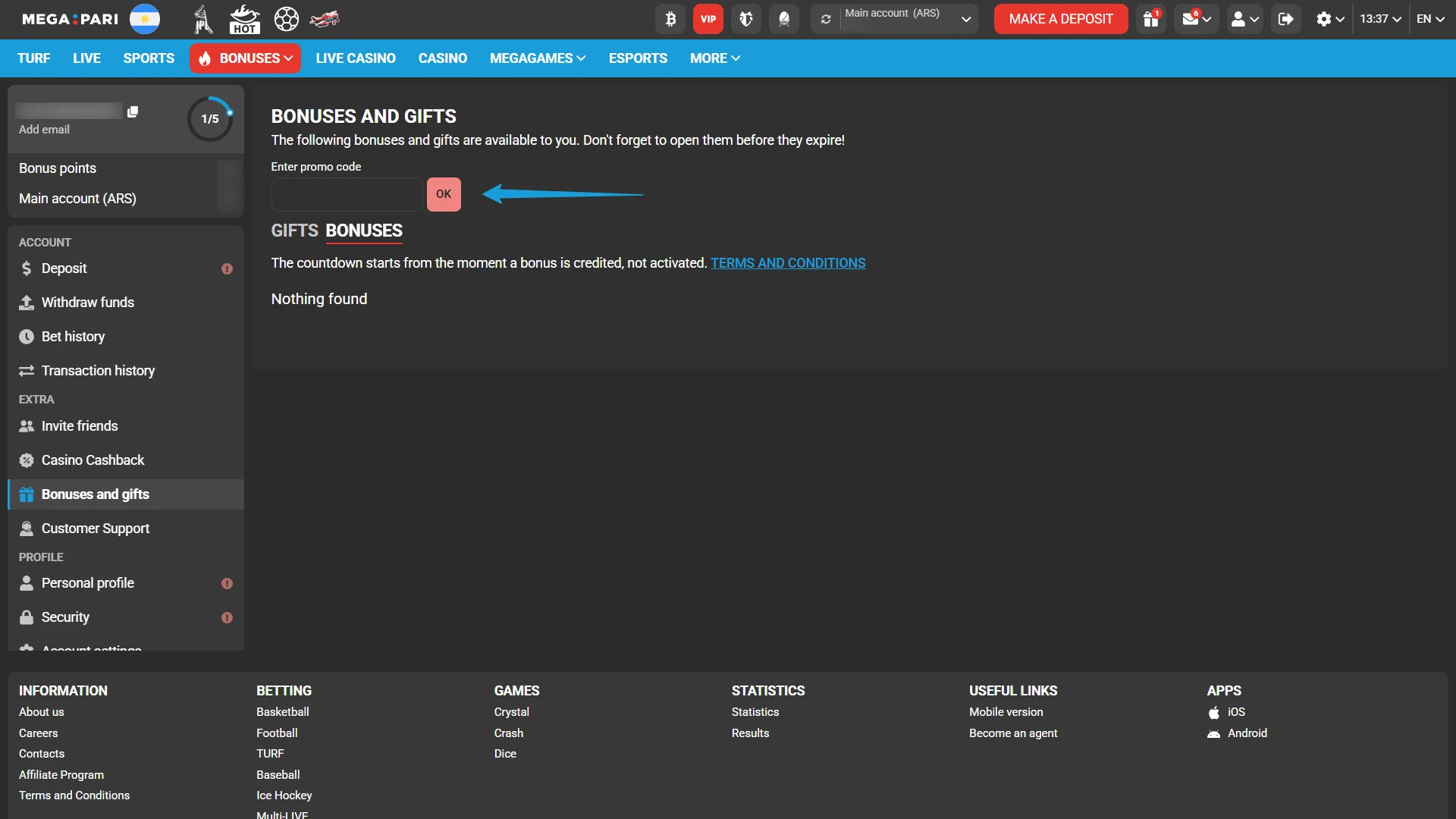Open the messages envelope icon
This screenshot has height=819, width=1456.
point(1197,19)
